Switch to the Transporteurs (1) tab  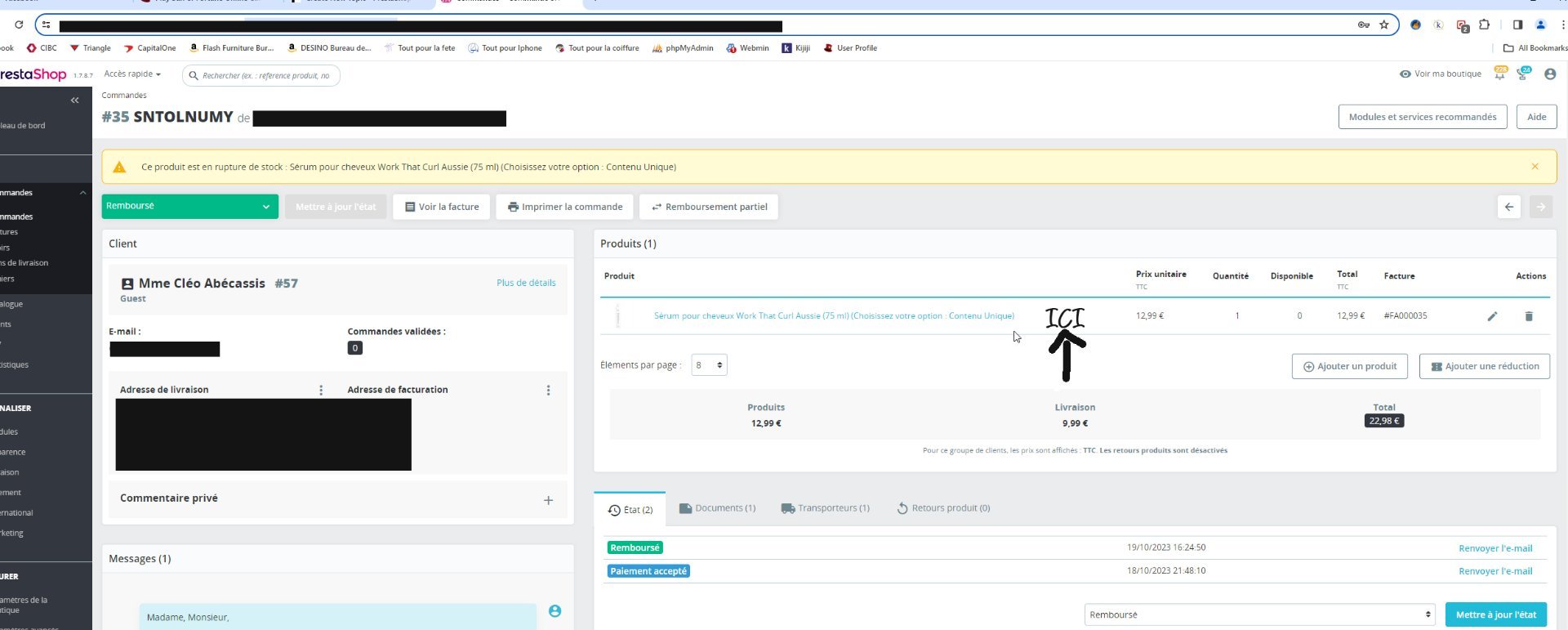(x=826, y=508)
